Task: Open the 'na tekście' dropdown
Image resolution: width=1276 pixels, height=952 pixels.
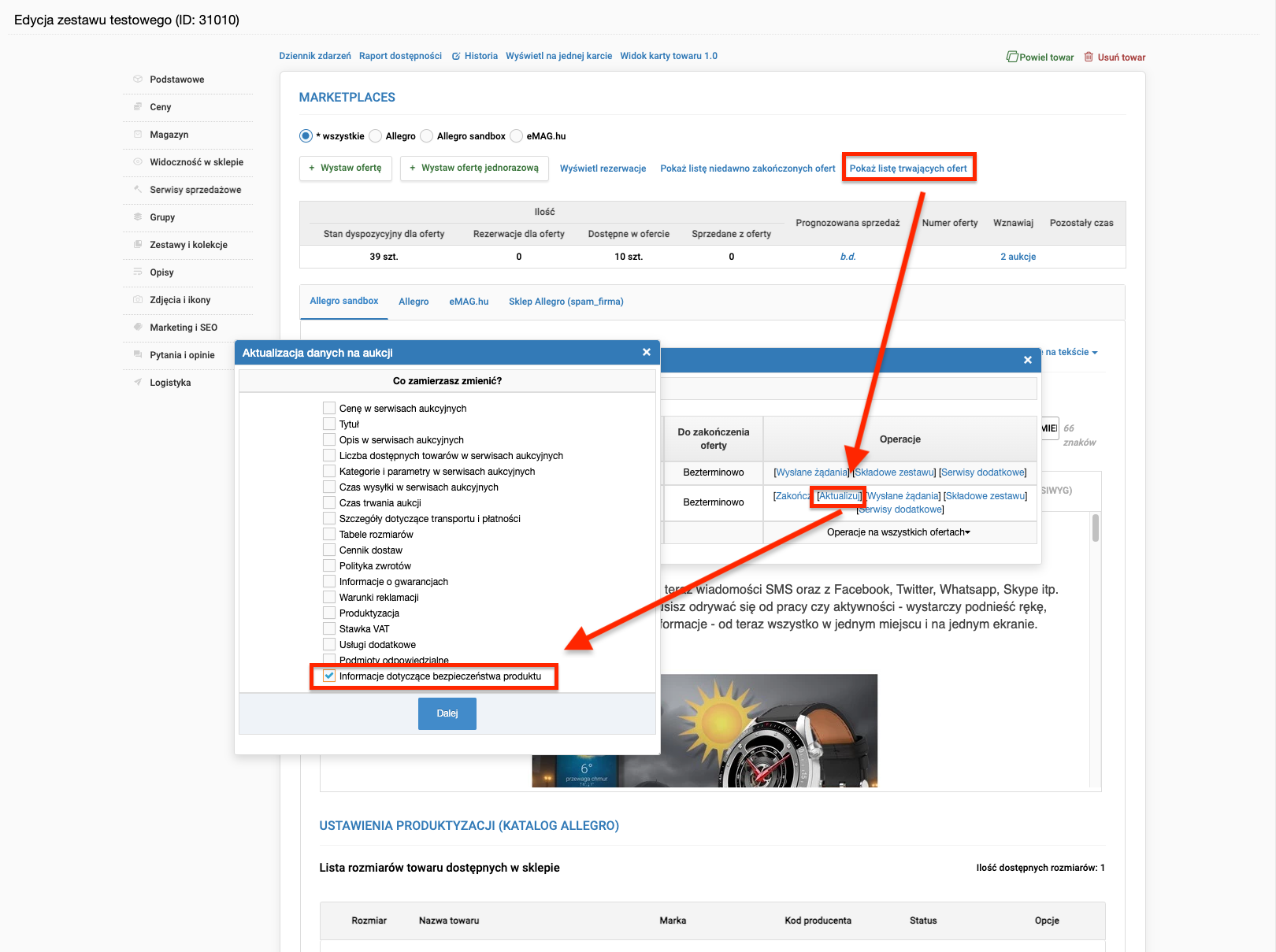Action: (x=1071, y=352)
